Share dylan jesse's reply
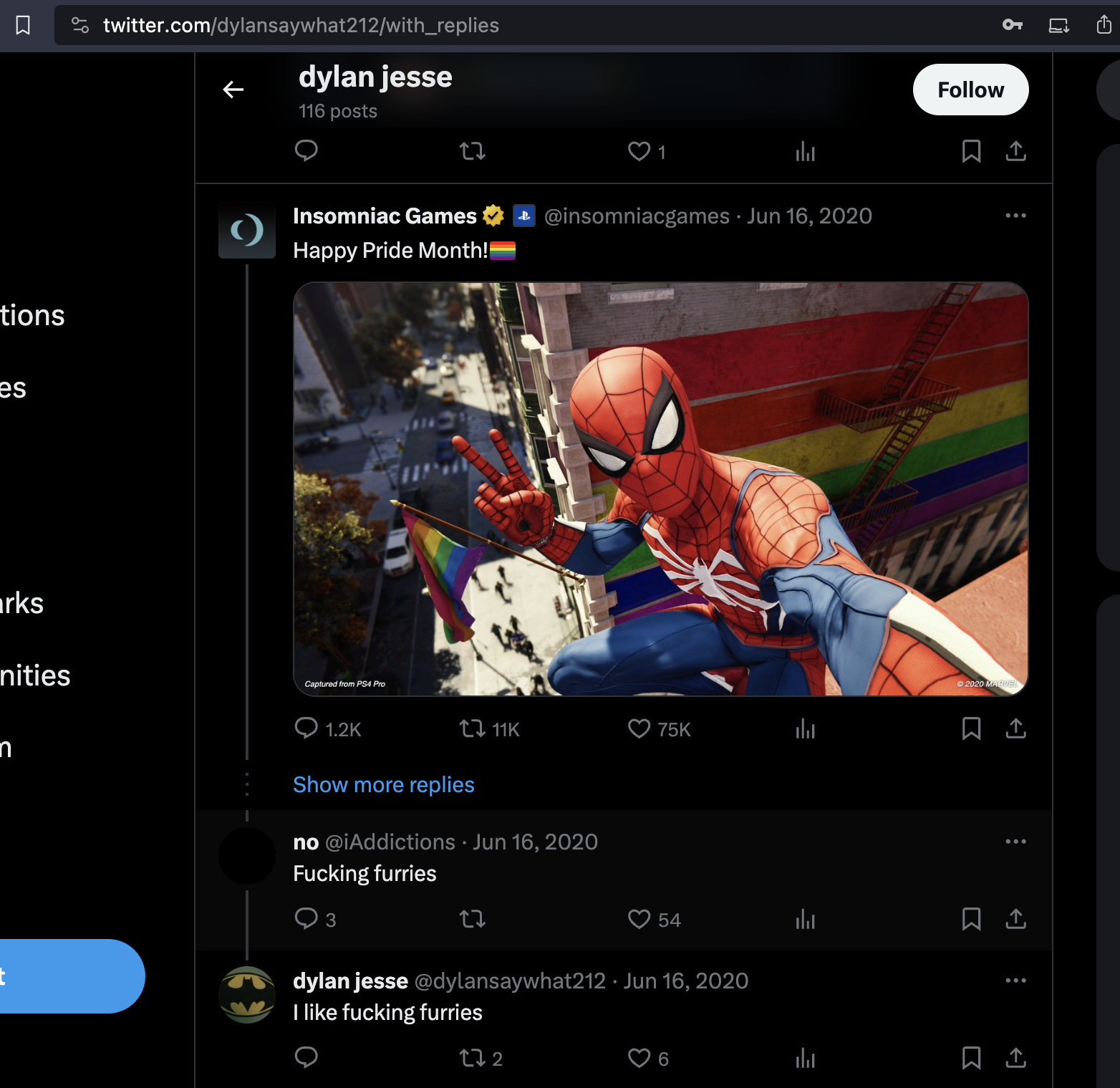The height and width of the screenshot is (1088, 1120). pyautogui.click(x=1016, y=1058)
